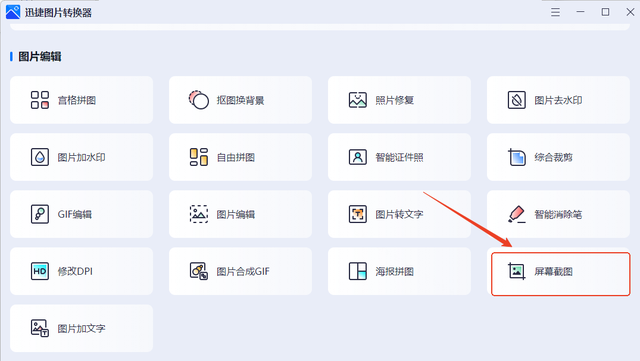Click the 迅捷图片转换器 app logo
Image resolution: width=640 pixels, height=361 pixels.
[x=13, y=12]
